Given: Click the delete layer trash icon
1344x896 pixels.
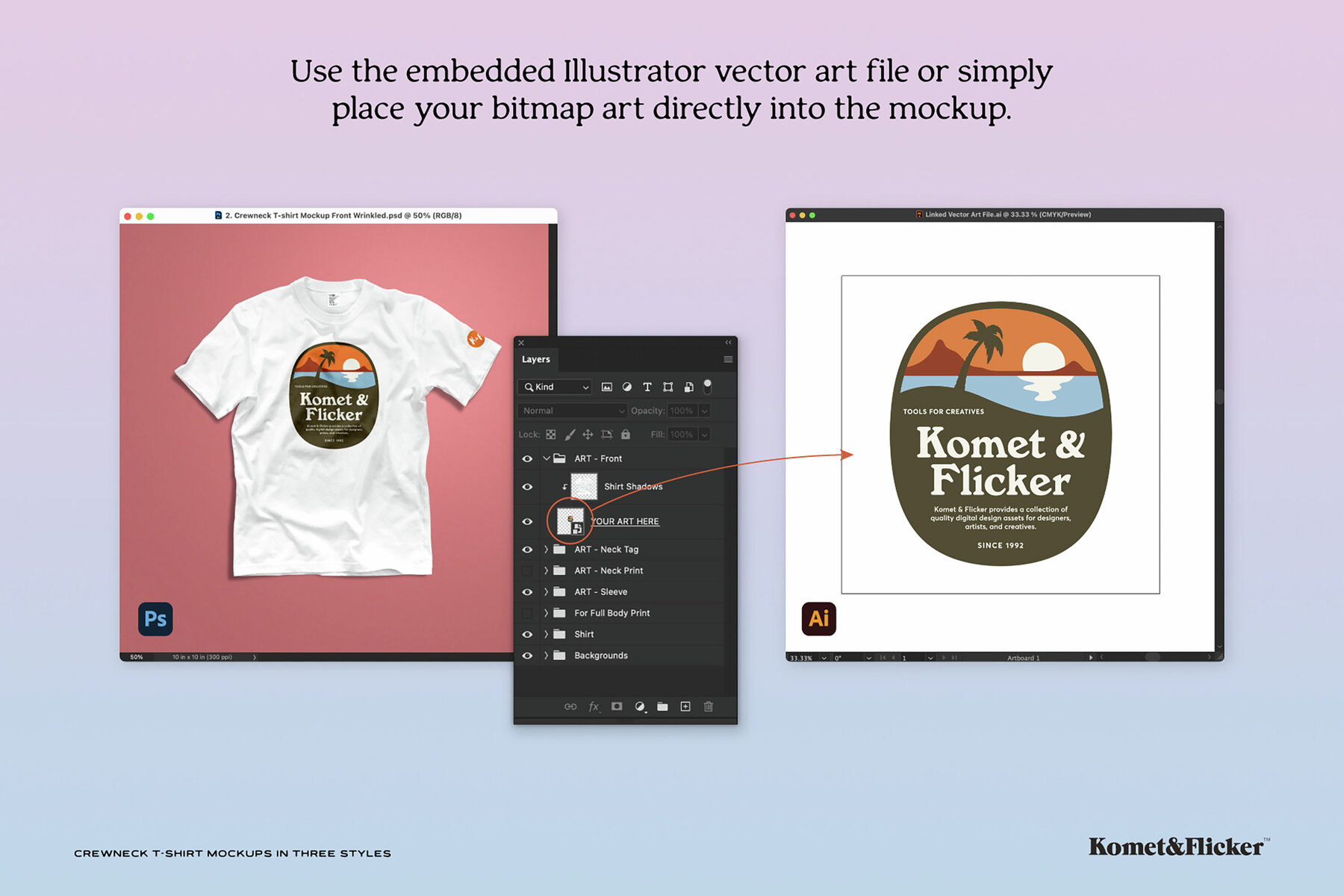Looking at the screenshot, I should point(708,706).
